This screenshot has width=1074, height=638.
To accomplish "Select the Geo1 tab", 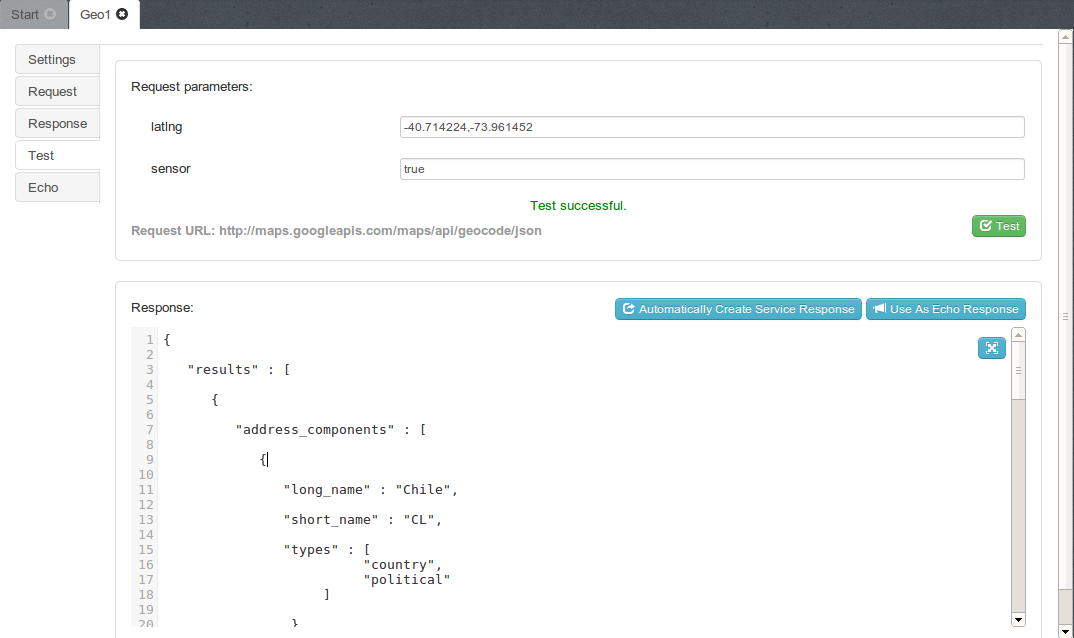I will point(95,15).
